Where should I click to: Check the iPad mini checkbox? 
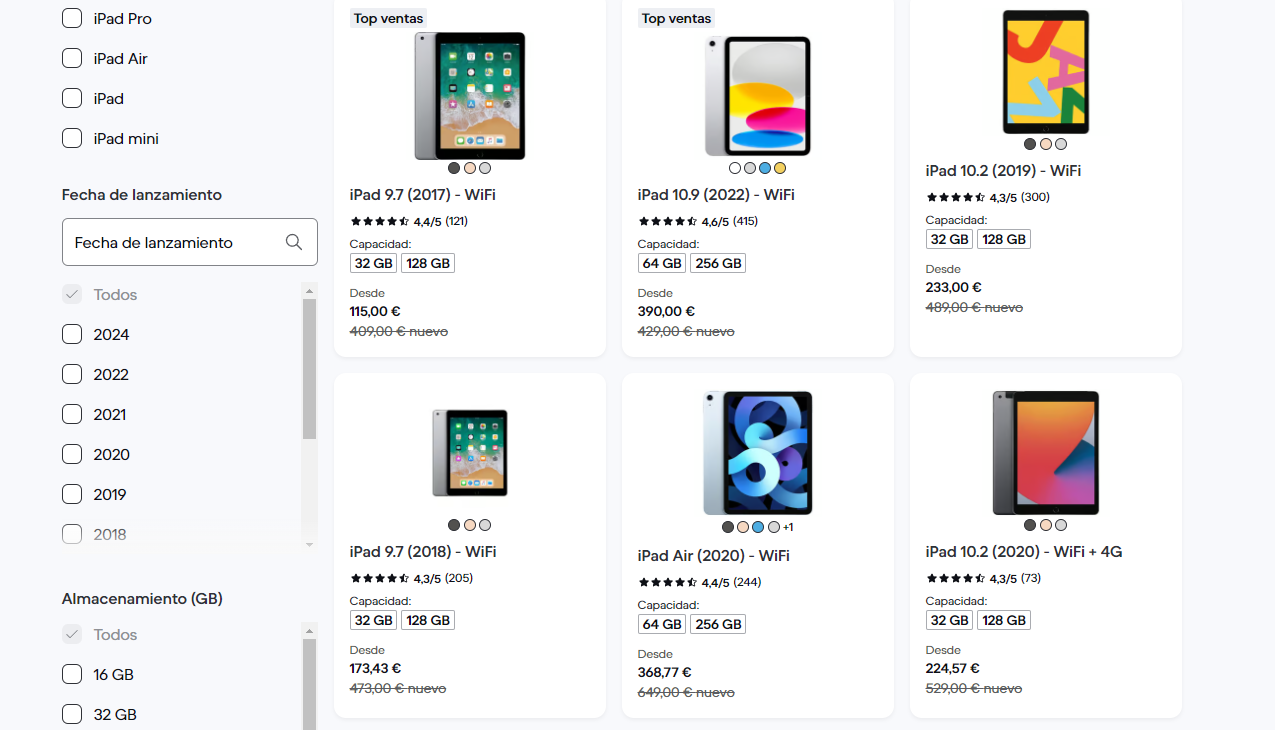click(x=71, y=138)
